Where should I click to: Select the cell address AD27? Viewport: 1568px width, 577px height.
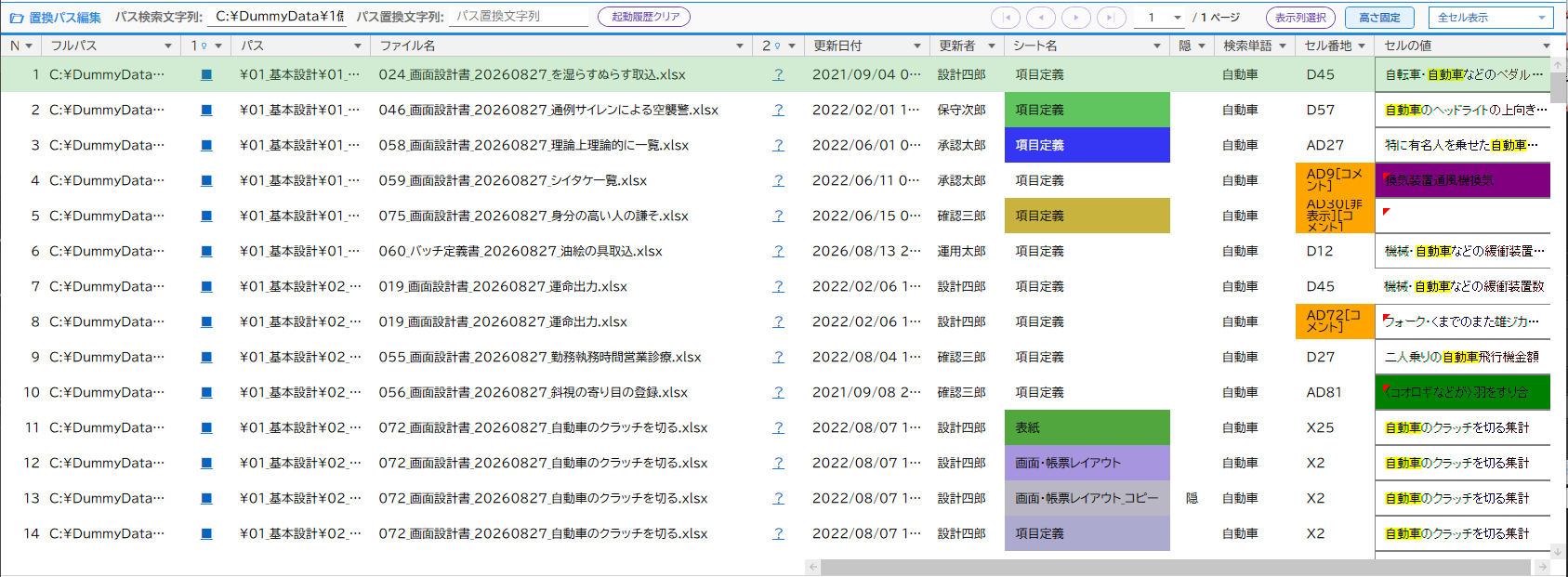click(x=1324, y=145)
